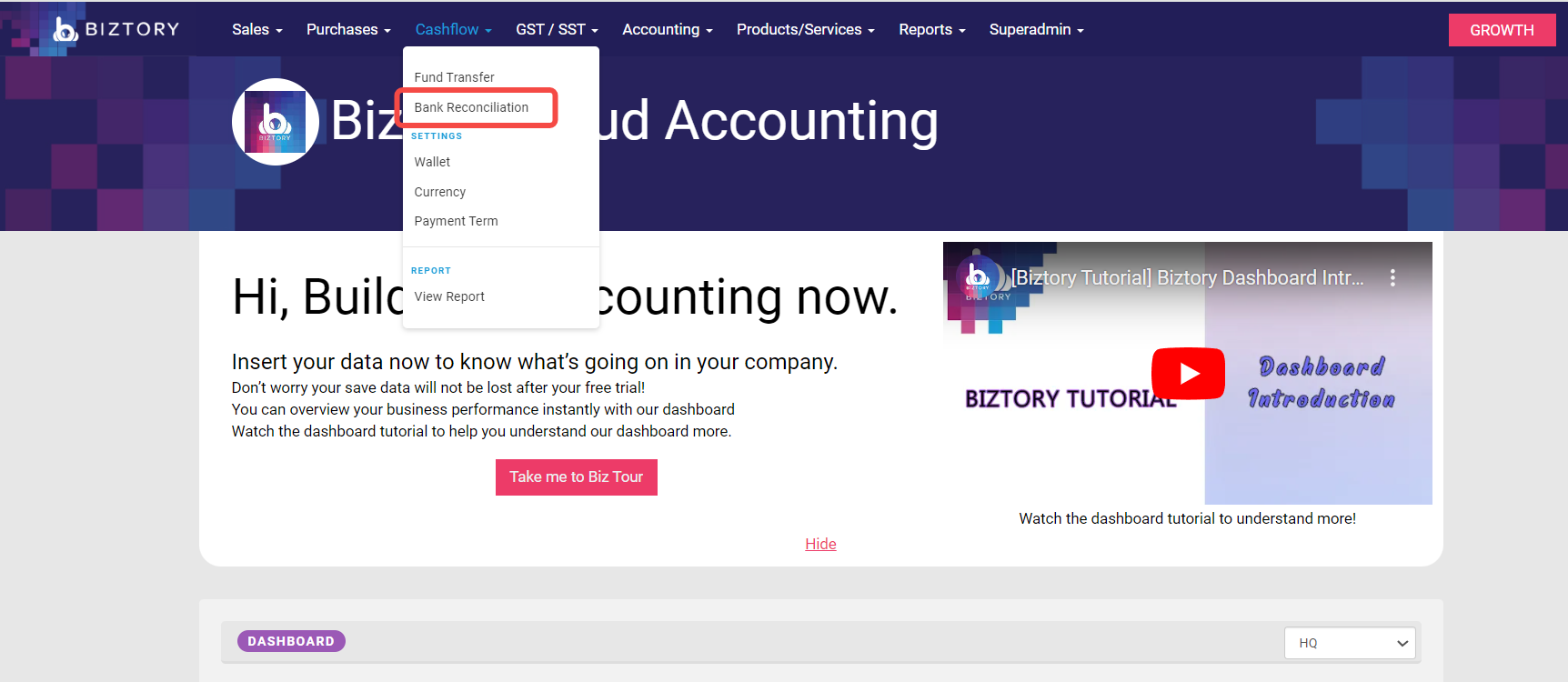Click the BIZTORY wordmark text
The height and width of the screenshot is (682, 1568).
tap(133, 29)
